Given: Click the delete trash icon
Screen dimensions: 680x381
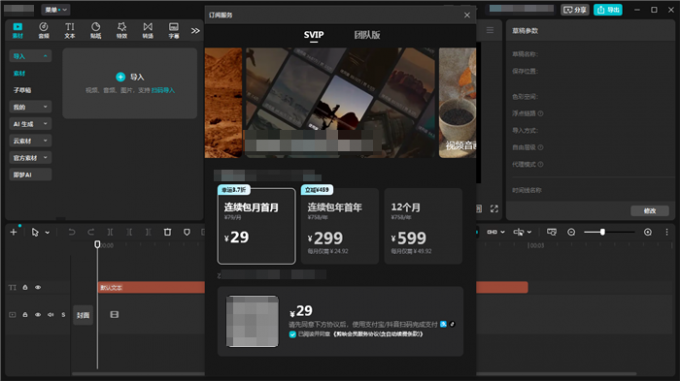Looking at the screenshot, I should [x=167, y=232].
